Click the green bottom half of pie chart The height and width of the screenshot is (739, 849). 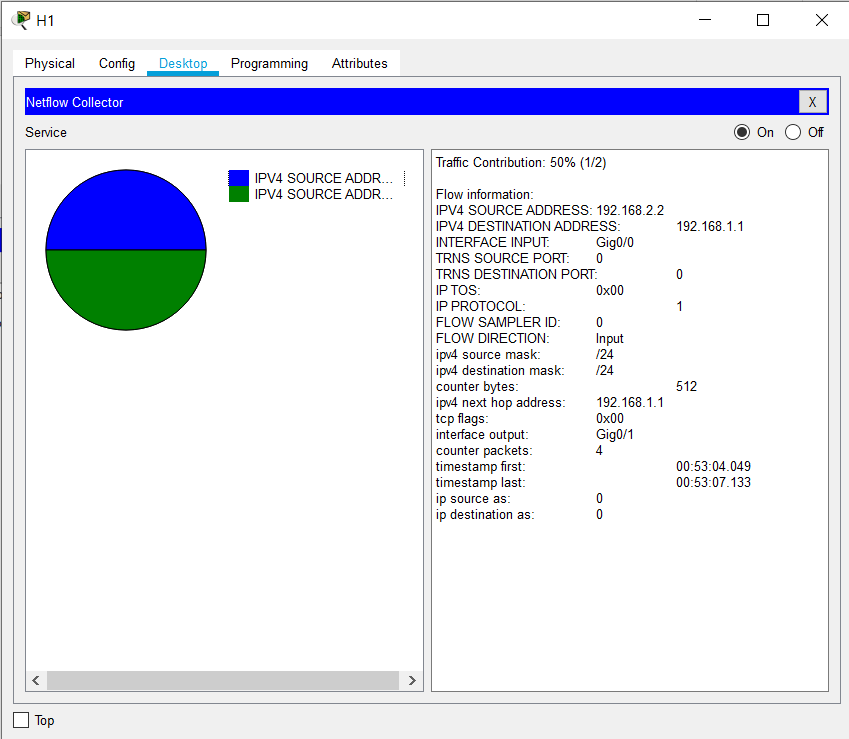point(126,288)
